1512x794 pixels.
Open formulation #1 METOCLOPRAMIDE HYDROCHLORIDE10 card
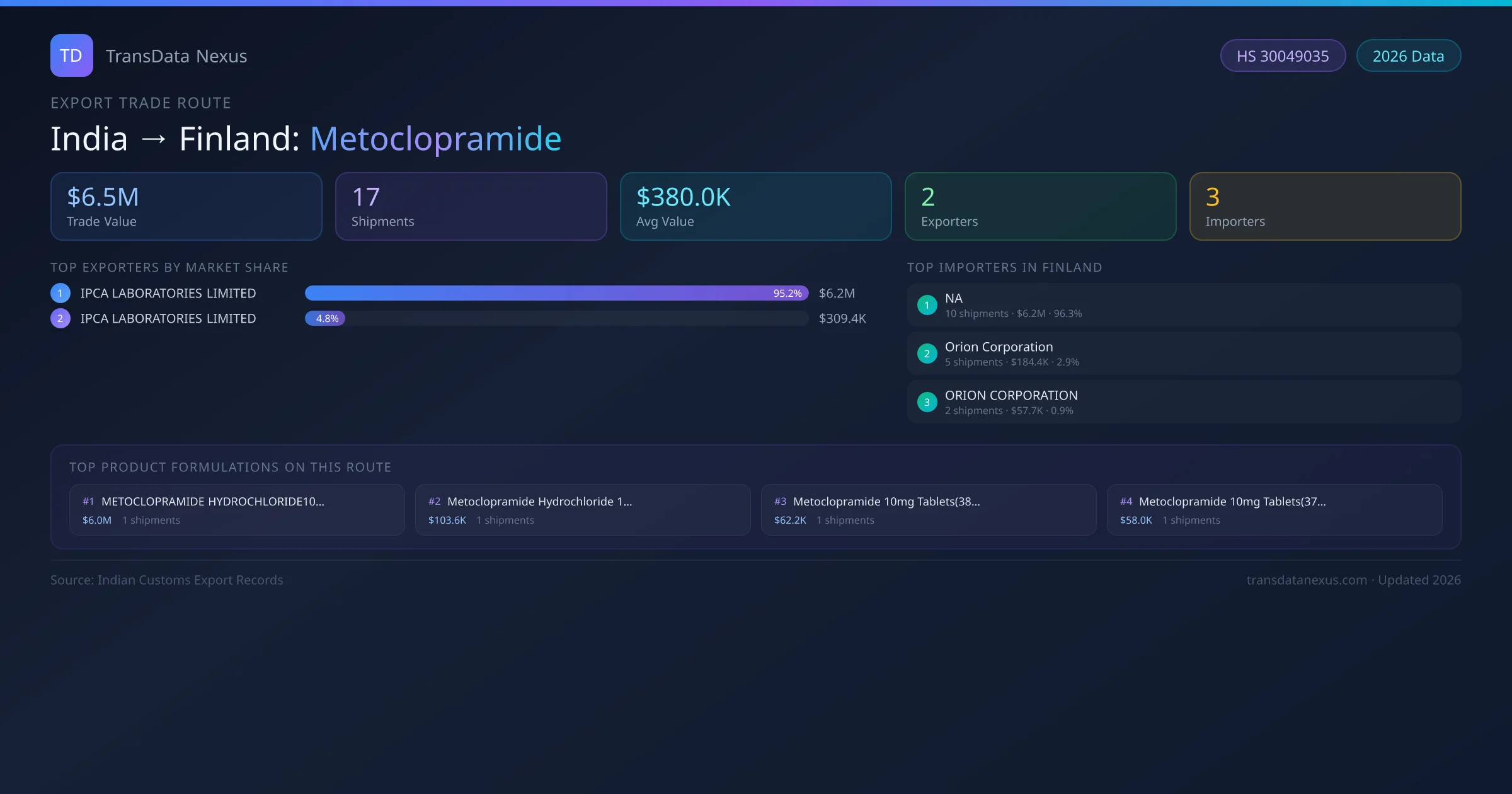coord(237,510)
